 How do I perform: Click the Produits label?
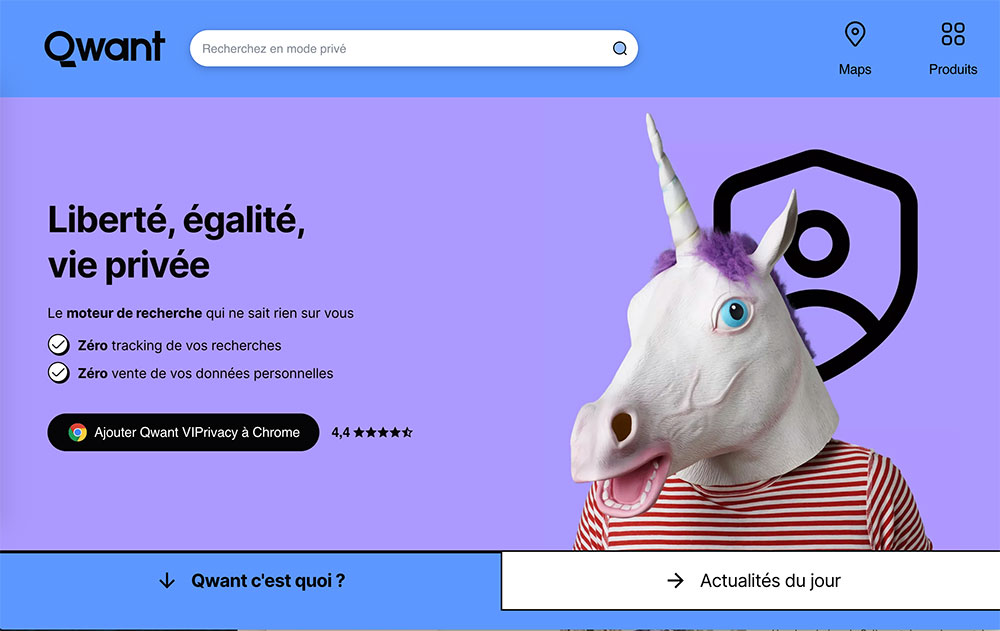point(953,70)
